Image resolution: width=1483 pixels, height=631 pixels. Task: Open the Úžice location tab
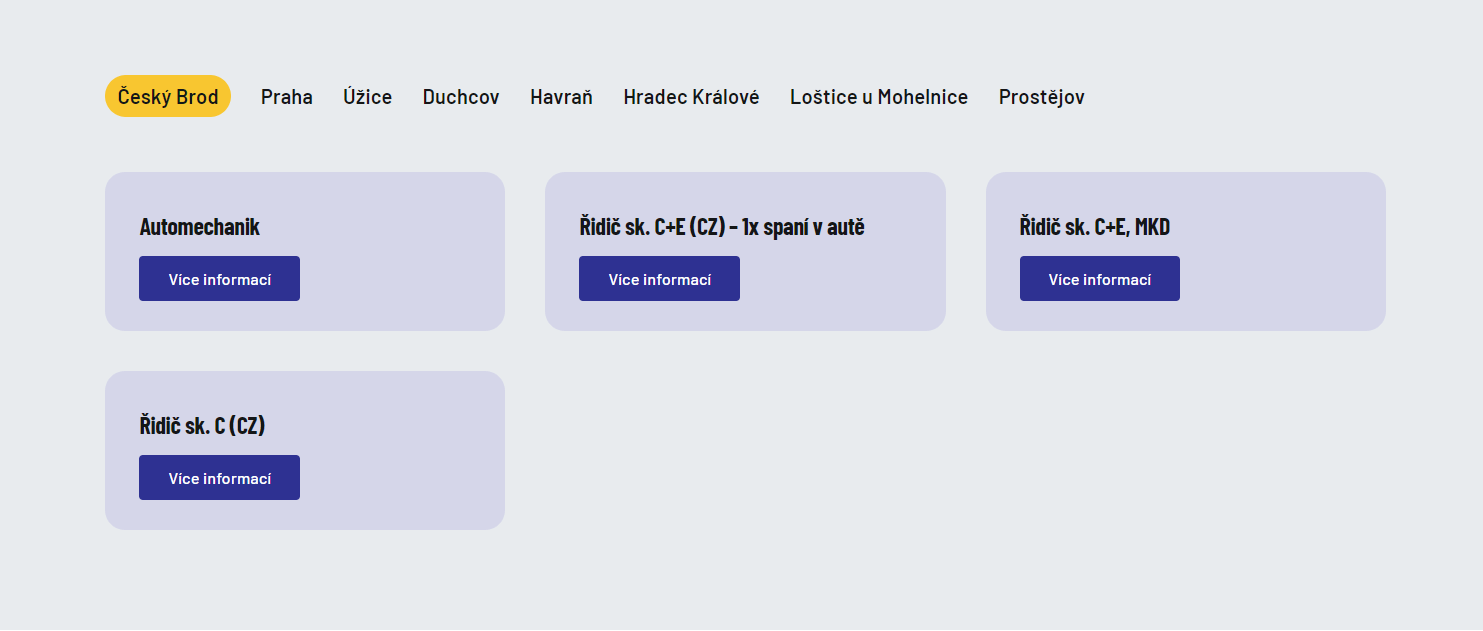tap(367, 97)
